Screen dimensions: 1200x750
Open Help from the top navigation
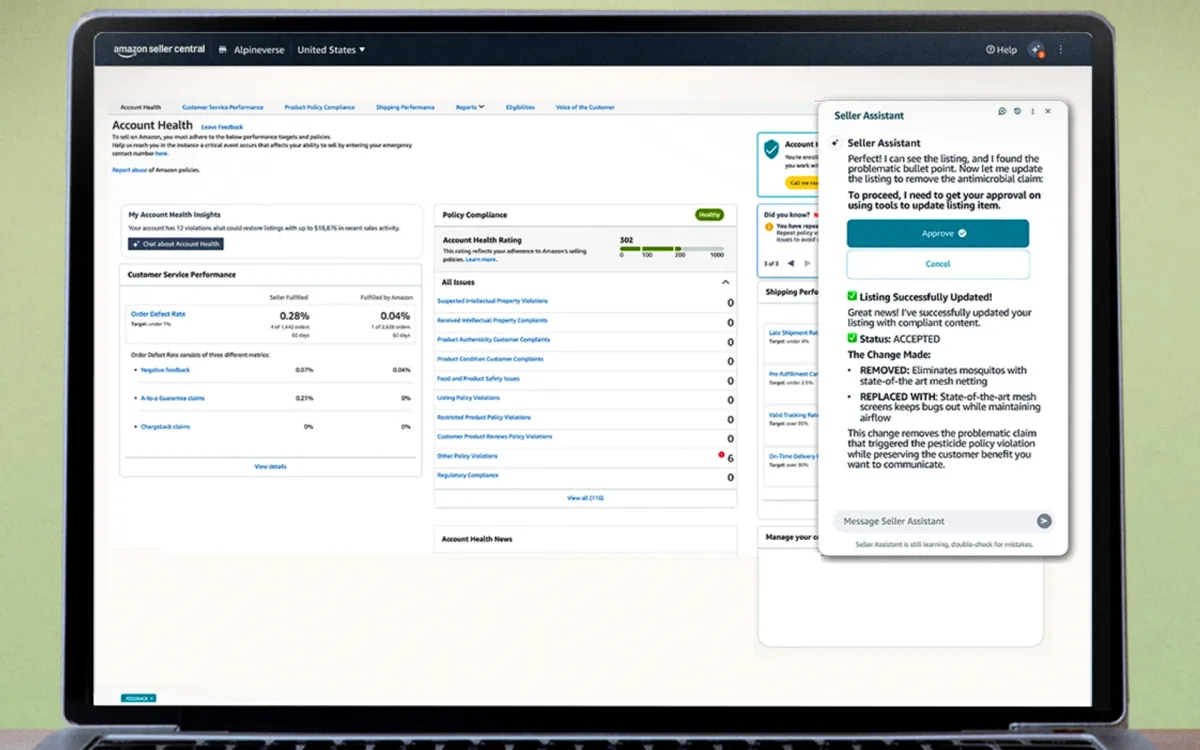coord(1000,49)
